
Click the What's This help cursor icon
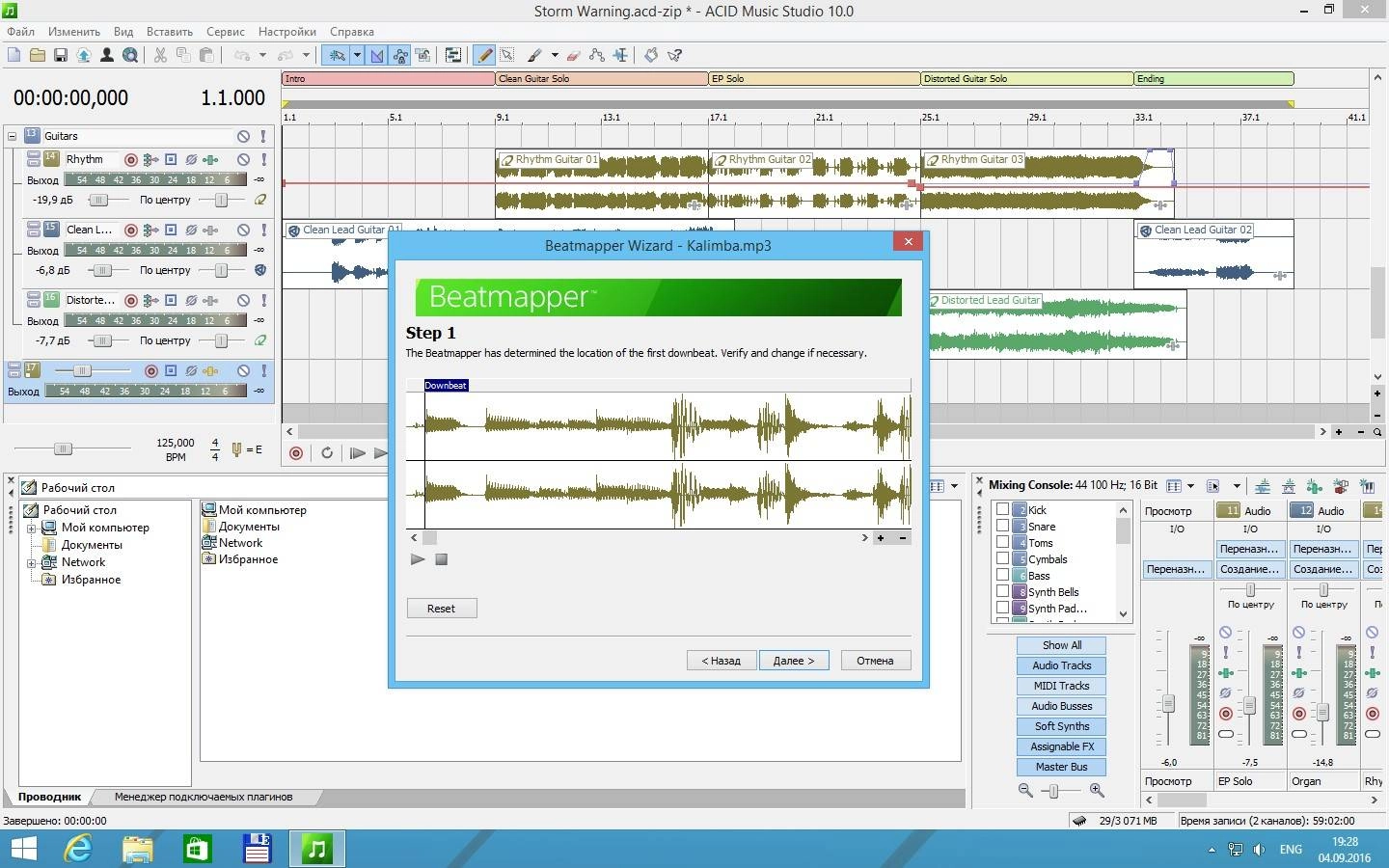tap(674, 55)
